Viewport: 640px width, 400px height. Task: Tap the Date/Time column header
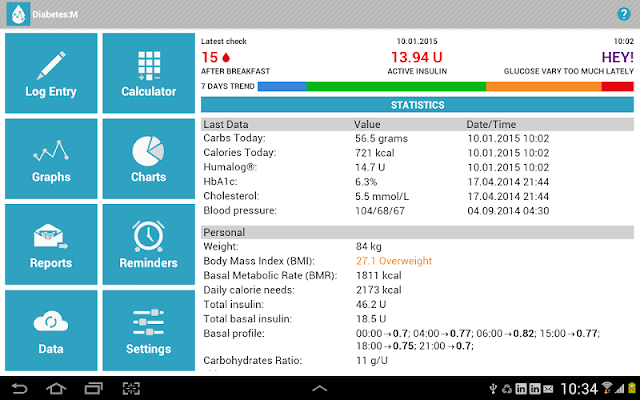pyautogui.click(x=491, y=124)
